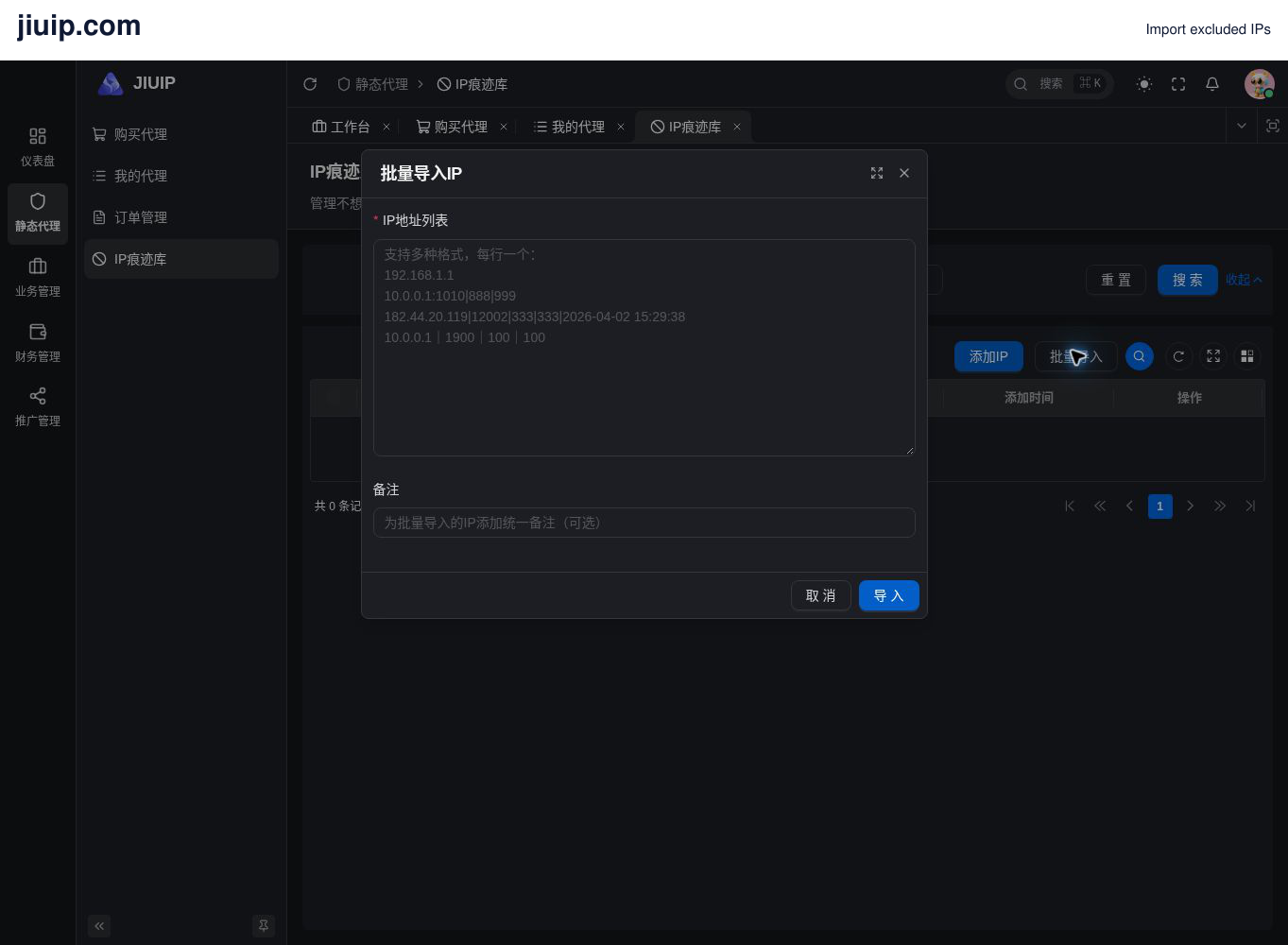The image size is (1288, 945).
Task: Click the refresh icon in the breadcrumb bar
Action: tap(310, 84)
